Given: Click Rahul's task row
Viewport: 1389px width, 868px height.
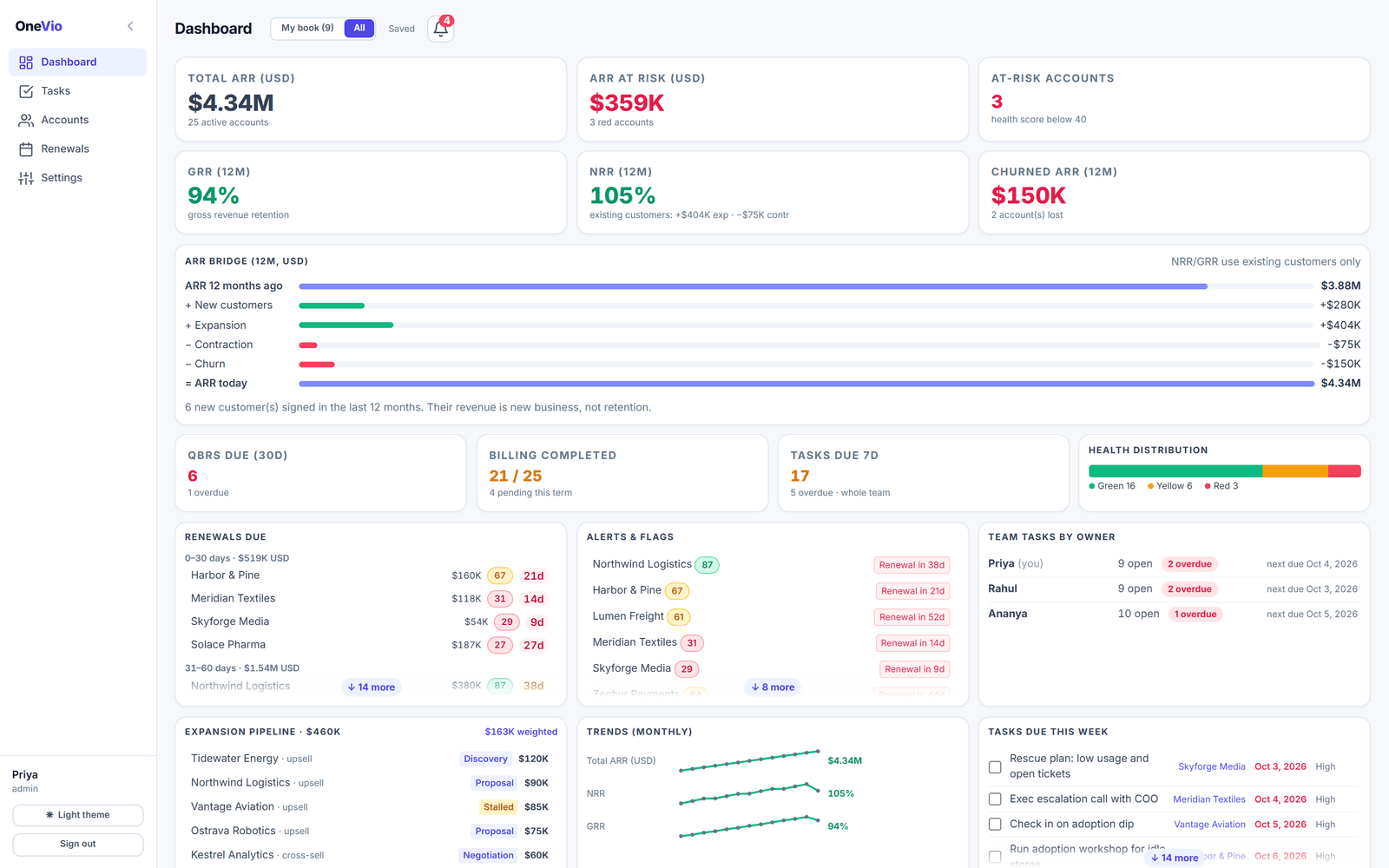Looking at the screenshot, I should (1173, 589).
